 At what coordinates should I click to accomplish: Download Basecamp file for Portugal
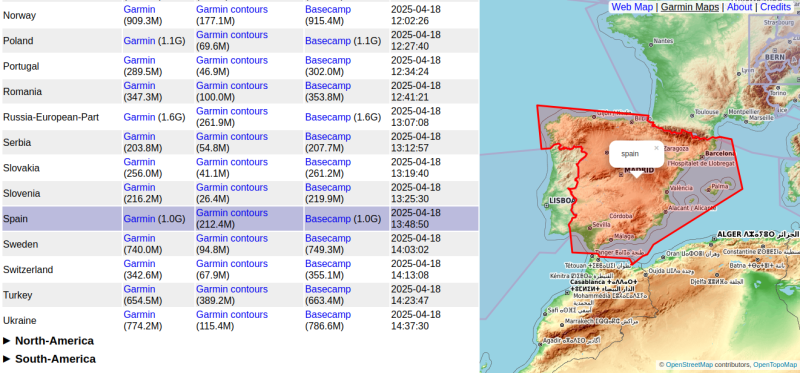pos(328,60)
